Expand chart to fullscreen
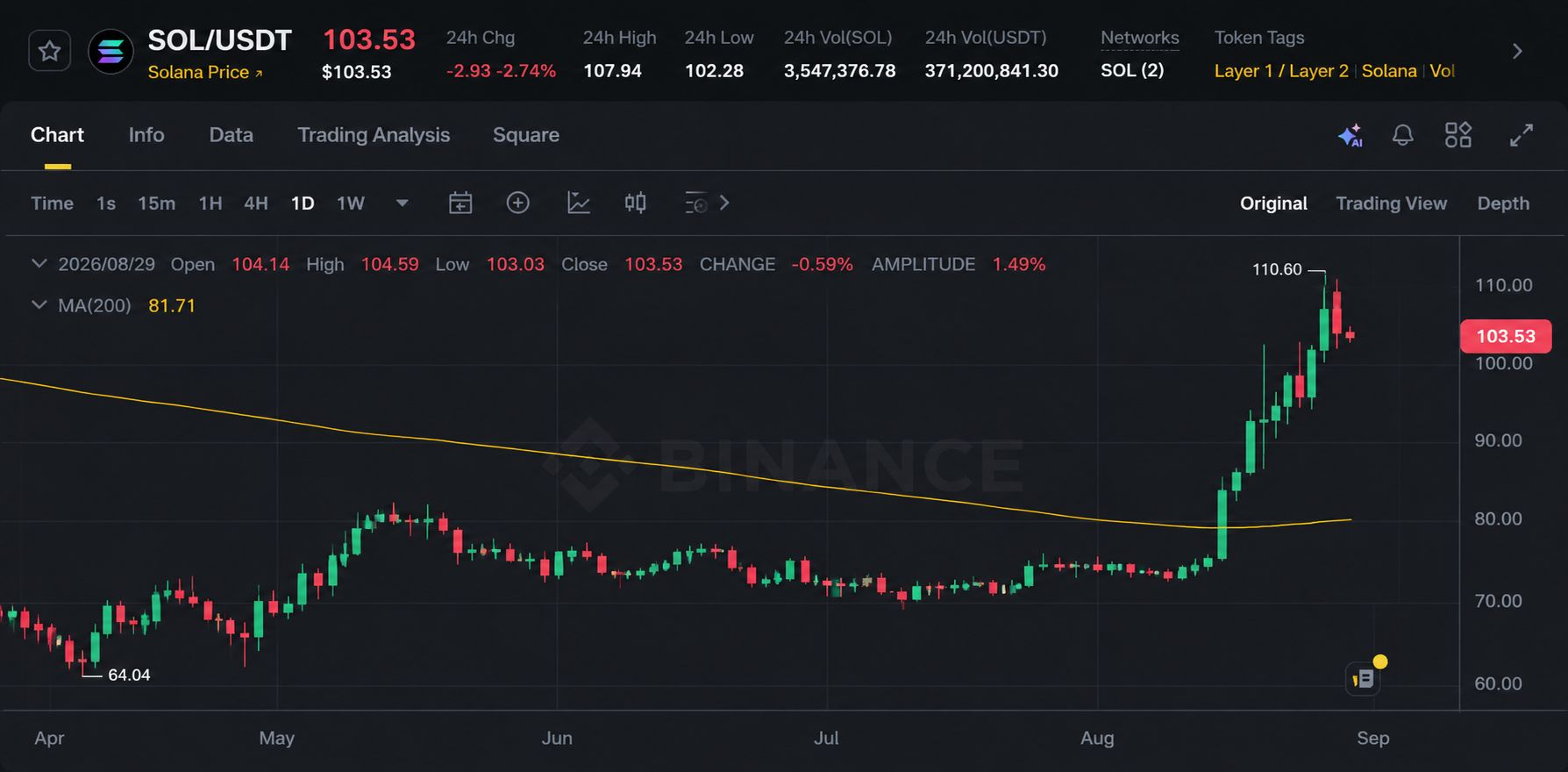Image resolution: width=1568 pixels, height=772 pixels. [1522, 135]
